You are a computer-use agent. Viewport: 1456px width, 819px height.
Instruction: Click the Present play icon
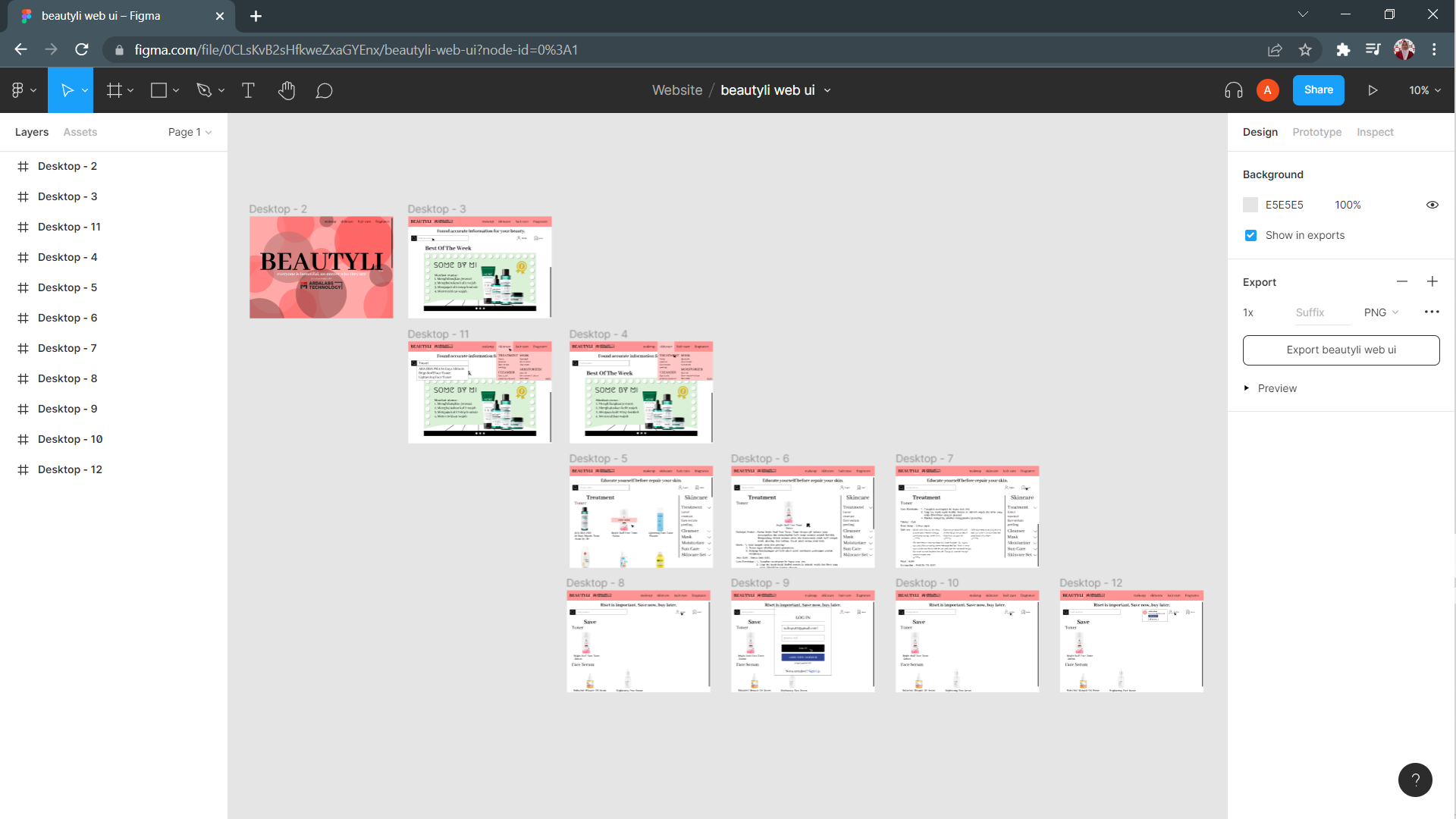[x=1373, y=90]
